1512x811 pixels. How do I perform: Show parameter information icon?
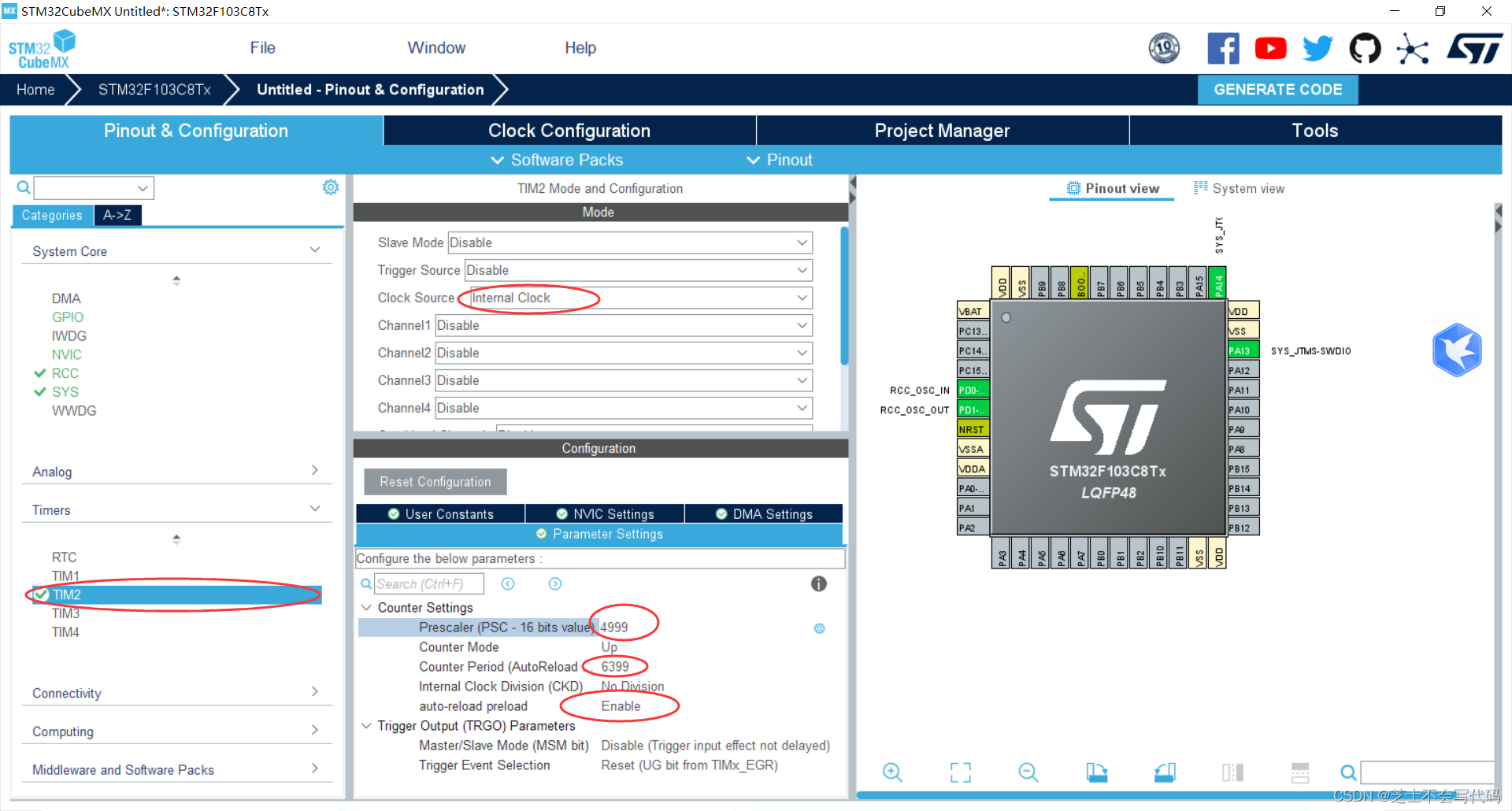point(819,583)
